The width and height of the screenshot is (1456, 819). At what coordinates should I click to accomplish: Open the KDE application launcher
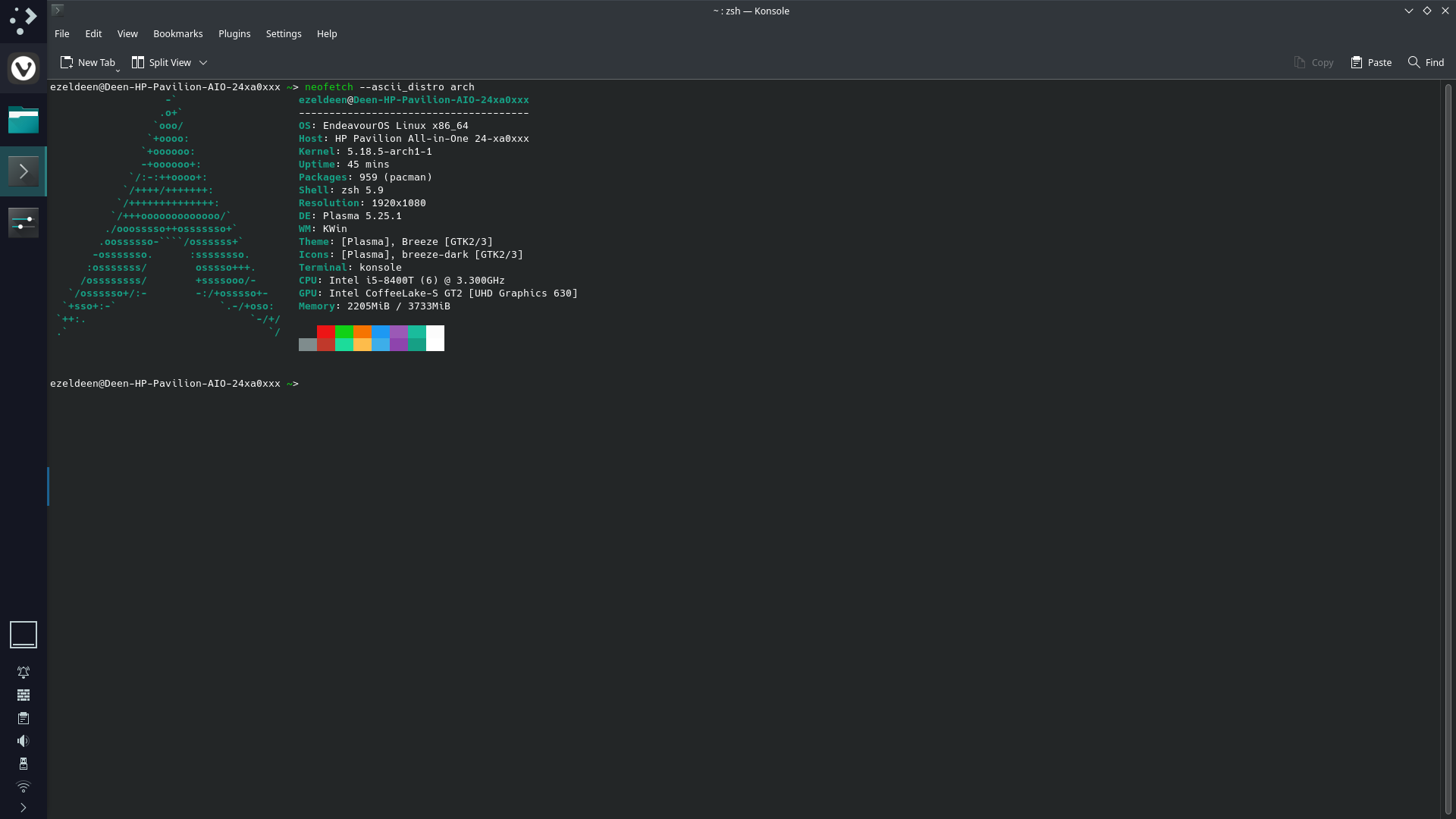tap(23, 20)
